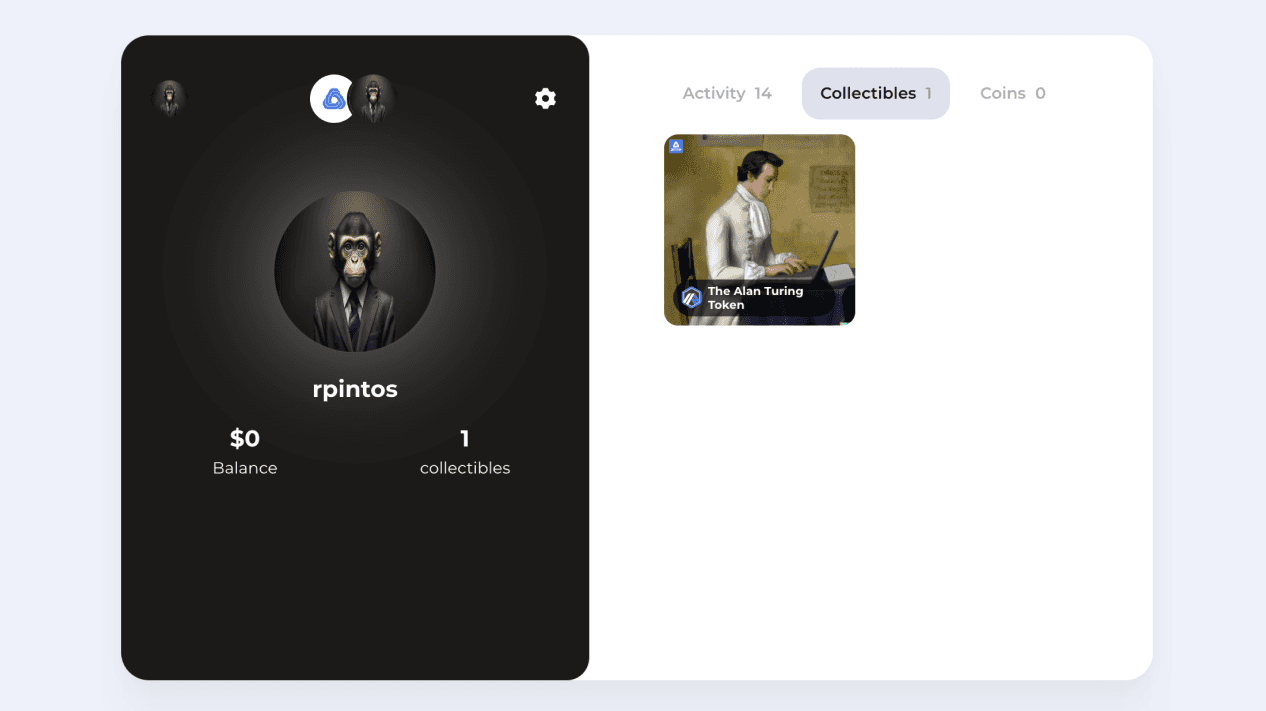
Task: Click the collectibles label under the count
Action: click(x=465, y=468)
